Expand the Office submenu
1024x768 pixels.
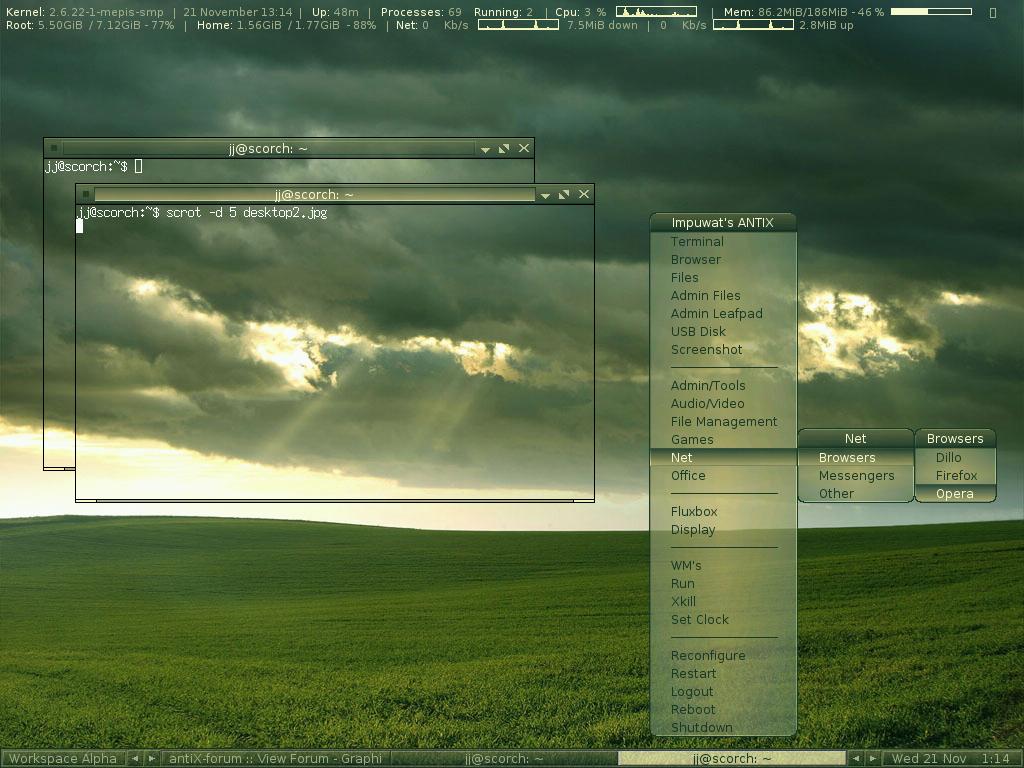point(724,476)
